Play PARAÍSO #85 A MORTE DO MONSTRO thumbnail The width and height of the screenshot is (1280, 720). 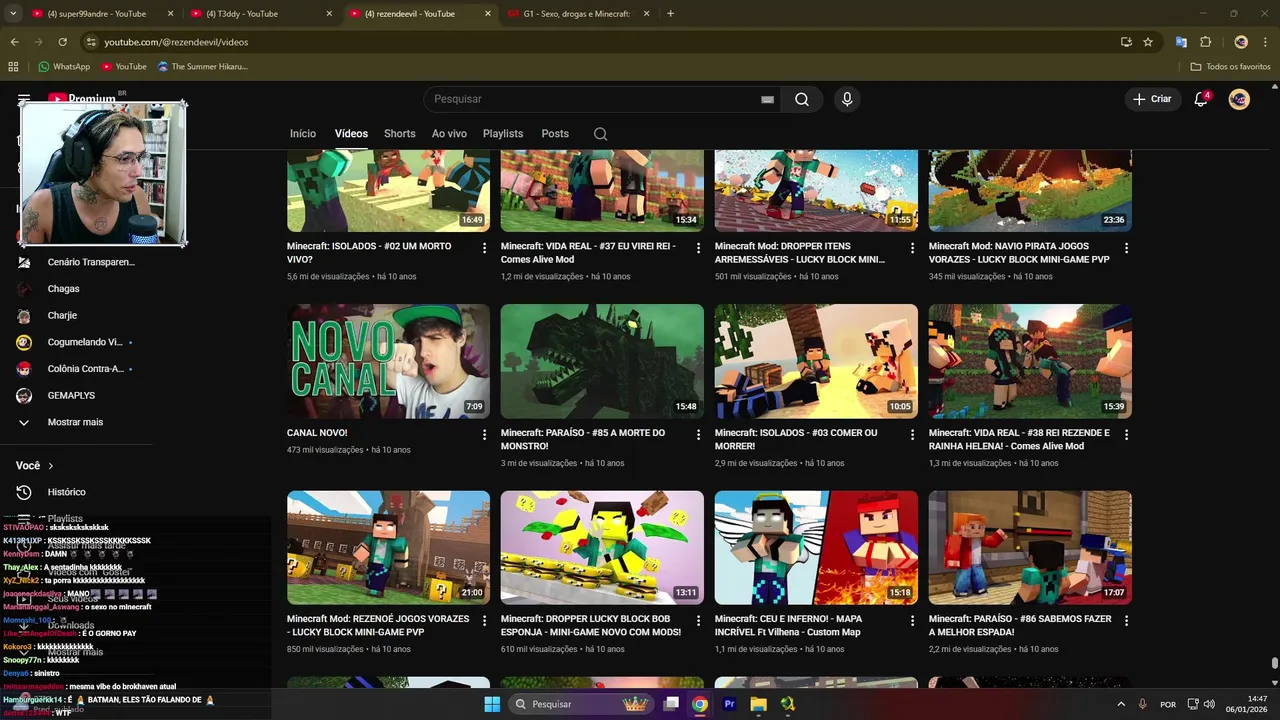(602, 361)
